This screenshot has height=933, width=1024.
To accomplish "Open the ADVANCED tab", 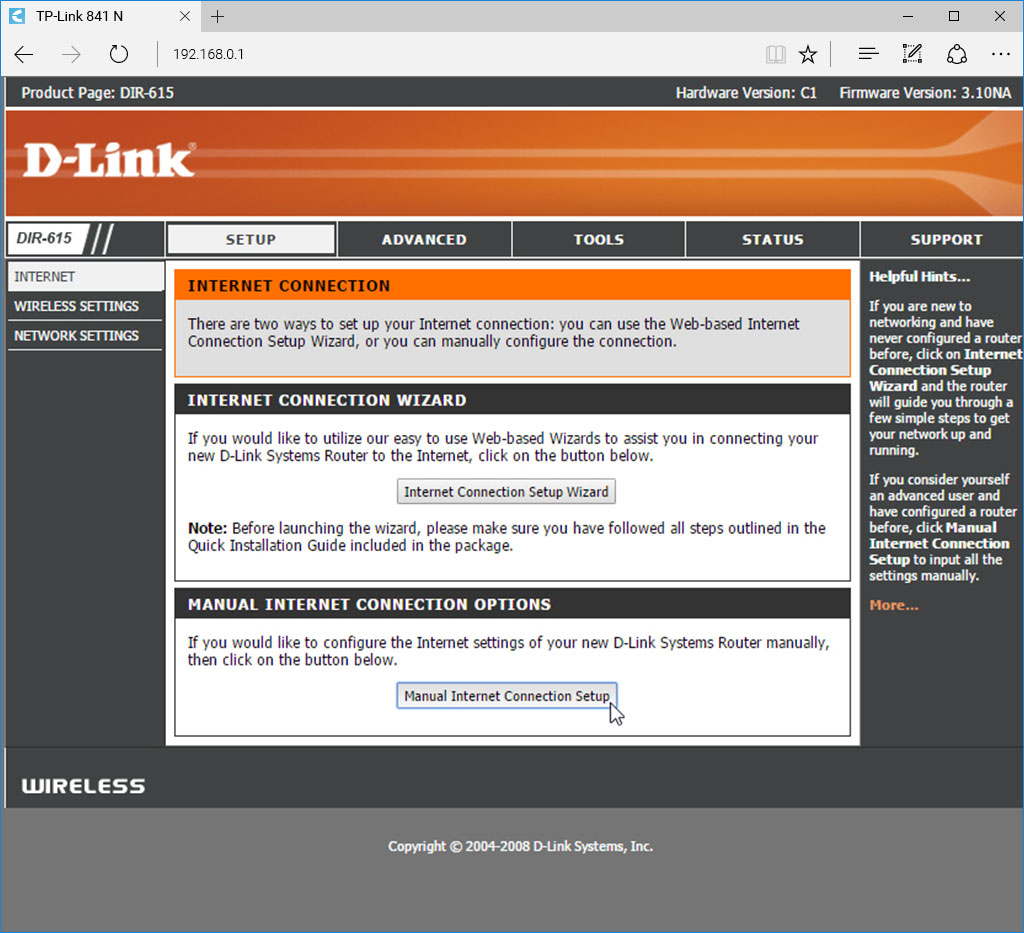I will click(424, 240).
